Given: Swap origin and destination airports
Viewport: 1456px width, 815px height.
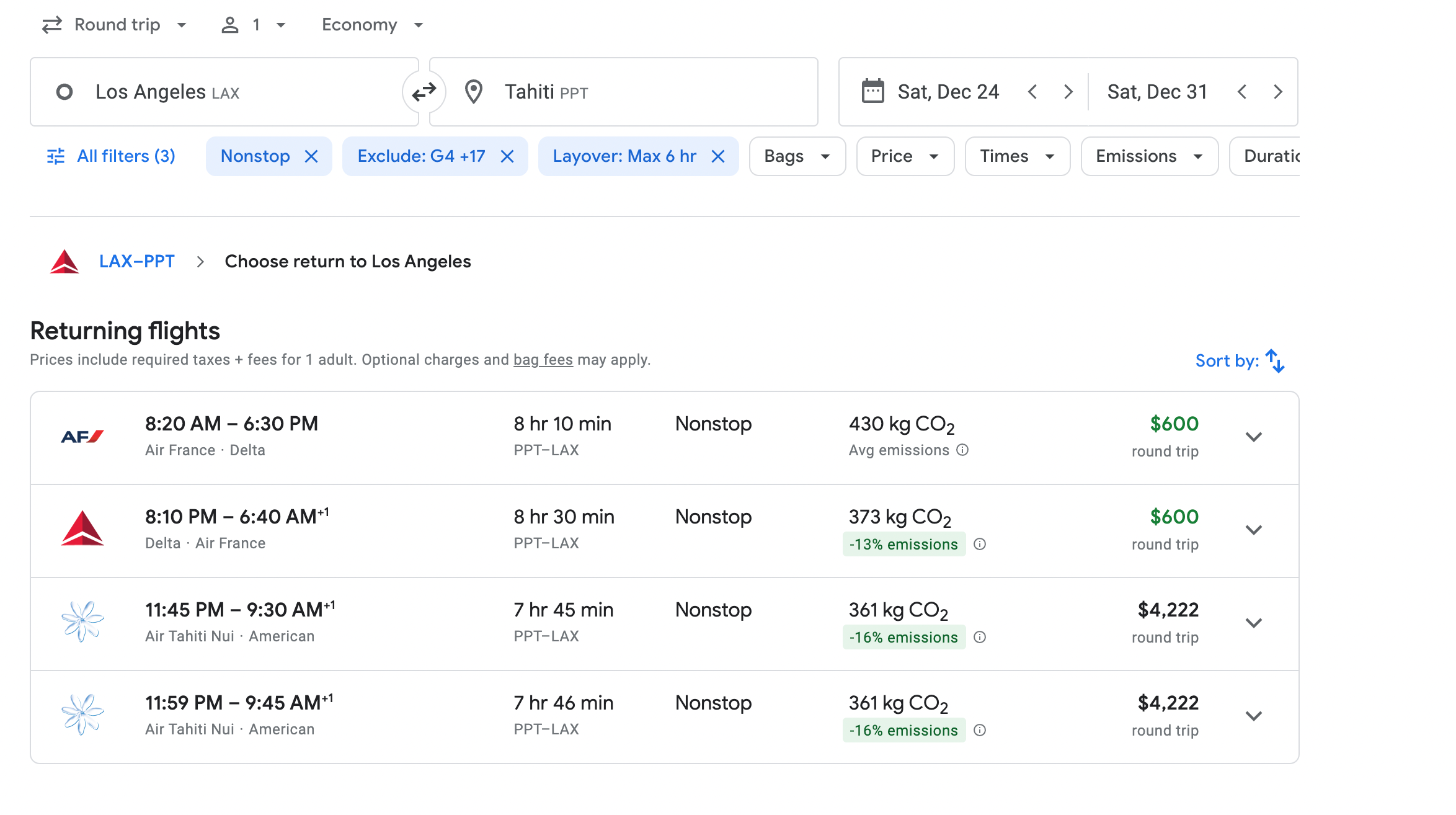Looking at the screenshot, I should point(424,92).
